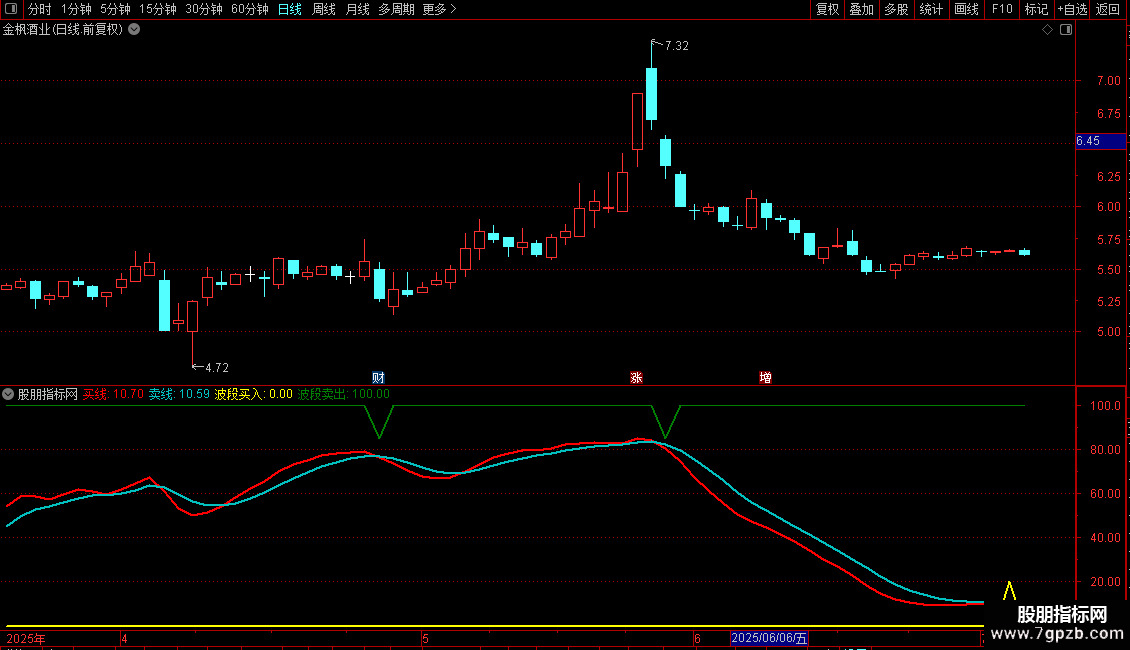Switch to the 30分钟 period
Screen dimensions: 1130x650
[x=204, y=9]
